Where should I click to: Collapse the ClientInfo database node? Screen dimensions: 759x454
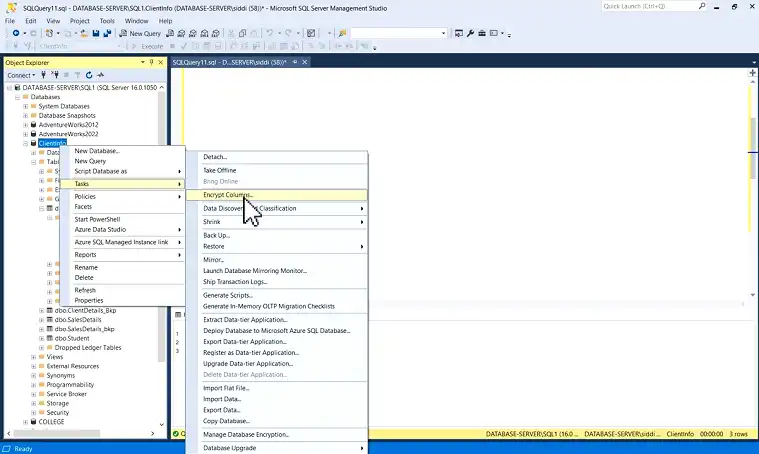tap(26, 144)
